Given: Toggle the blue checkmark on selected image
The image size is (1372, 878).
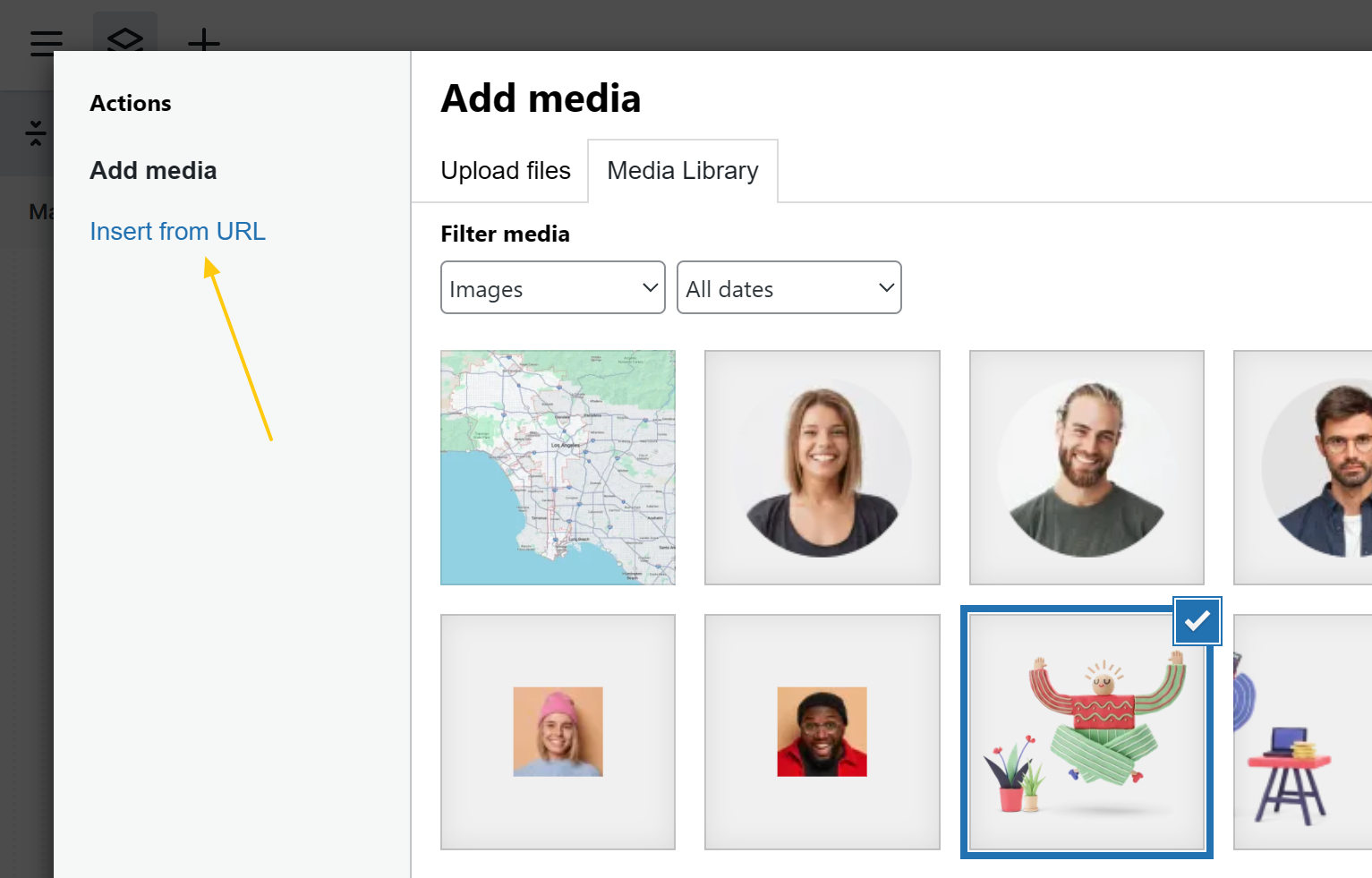Looking at the screenshot, I should point(1197,620).
